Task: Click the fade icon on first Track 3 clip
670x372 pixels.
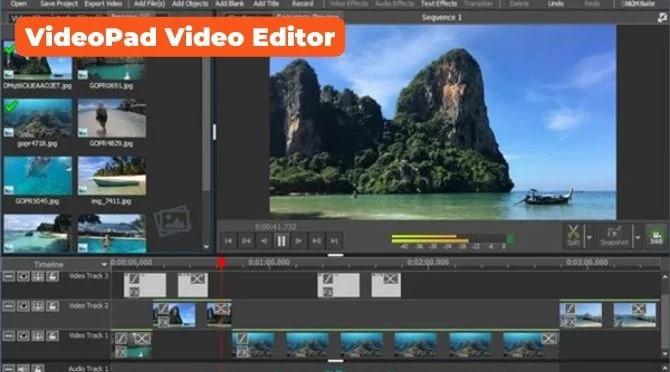Action: (x=134, y=279)
